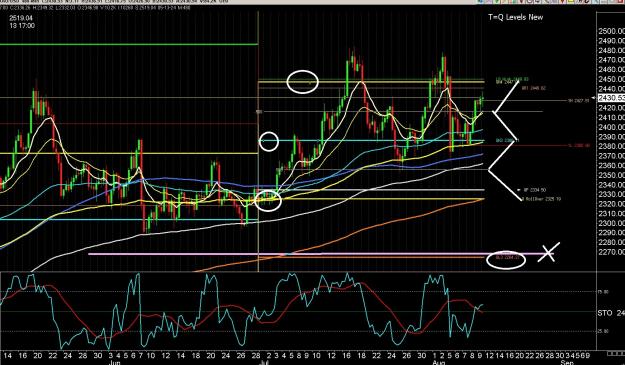Click the 2320.00 price axis label
The width and height of the screenshot is (625, 365).
(611, 204)
